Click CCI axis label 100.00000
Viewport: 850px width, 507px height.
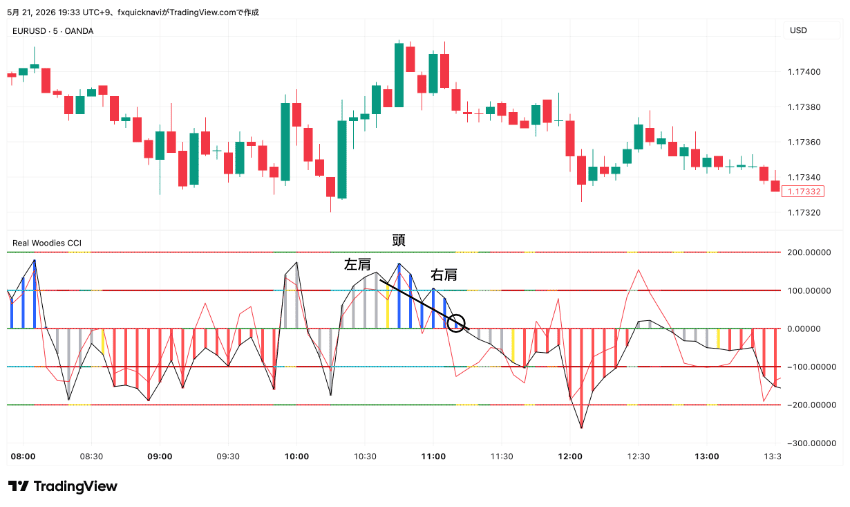tap(809, 291)
